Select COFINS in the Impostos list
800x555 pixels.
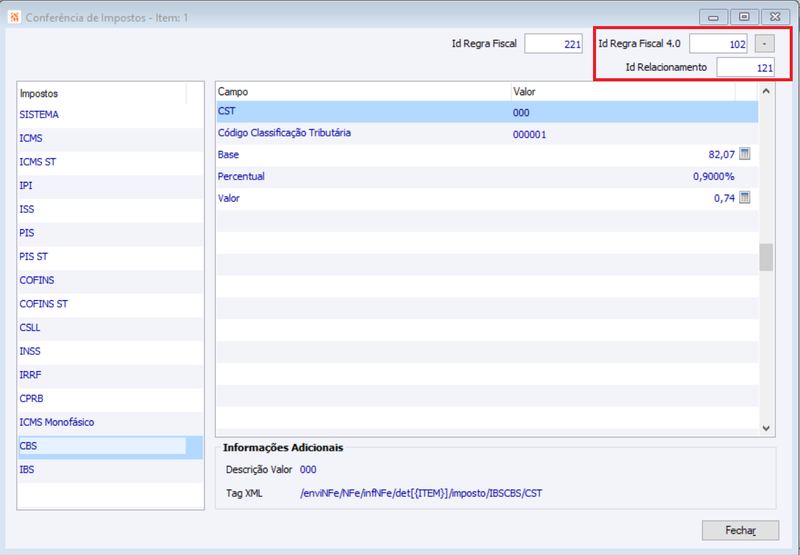coord(110,280)
